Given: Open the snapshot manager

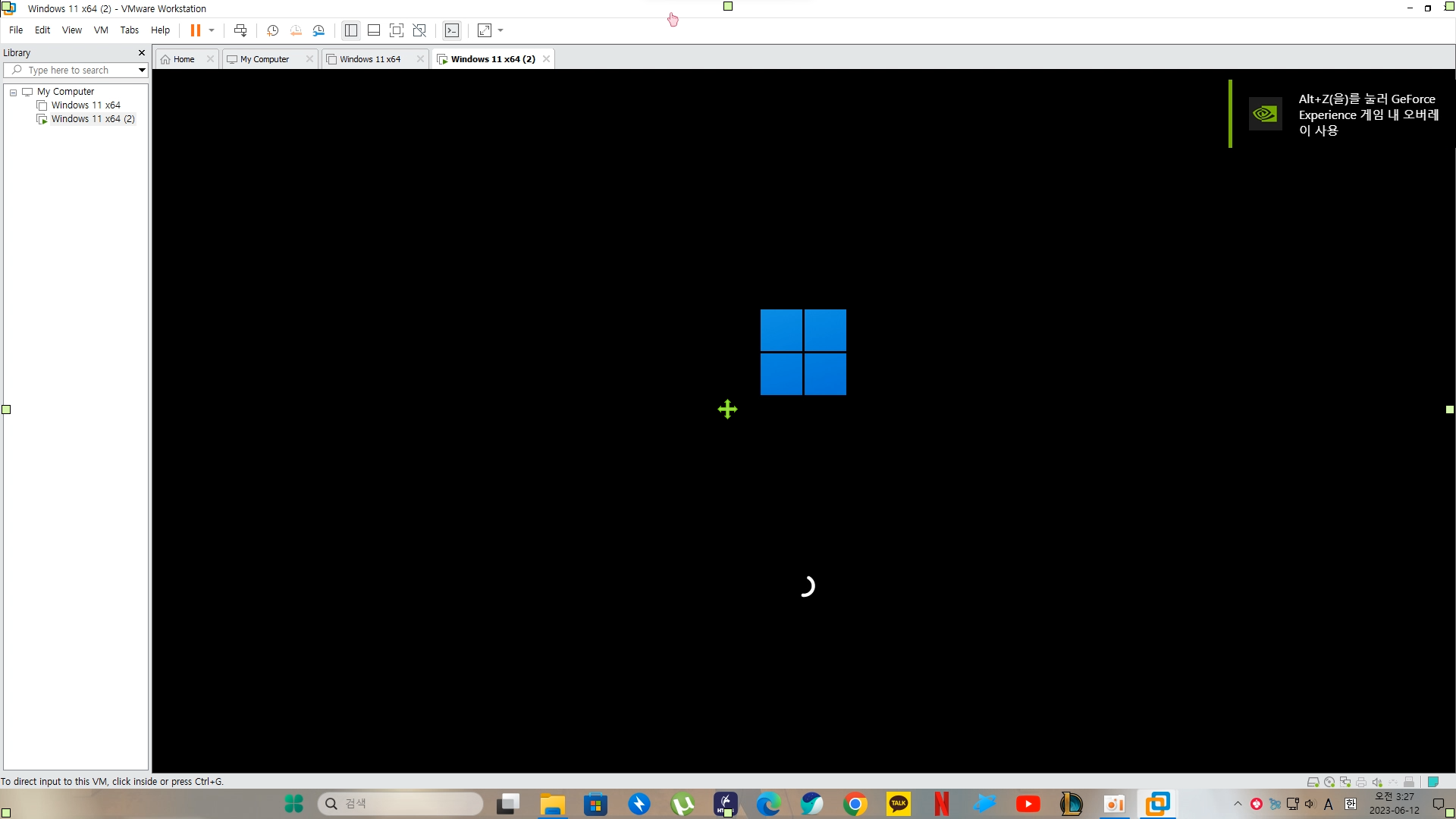Looking at the screenshot, I should (x=318, y=30).
